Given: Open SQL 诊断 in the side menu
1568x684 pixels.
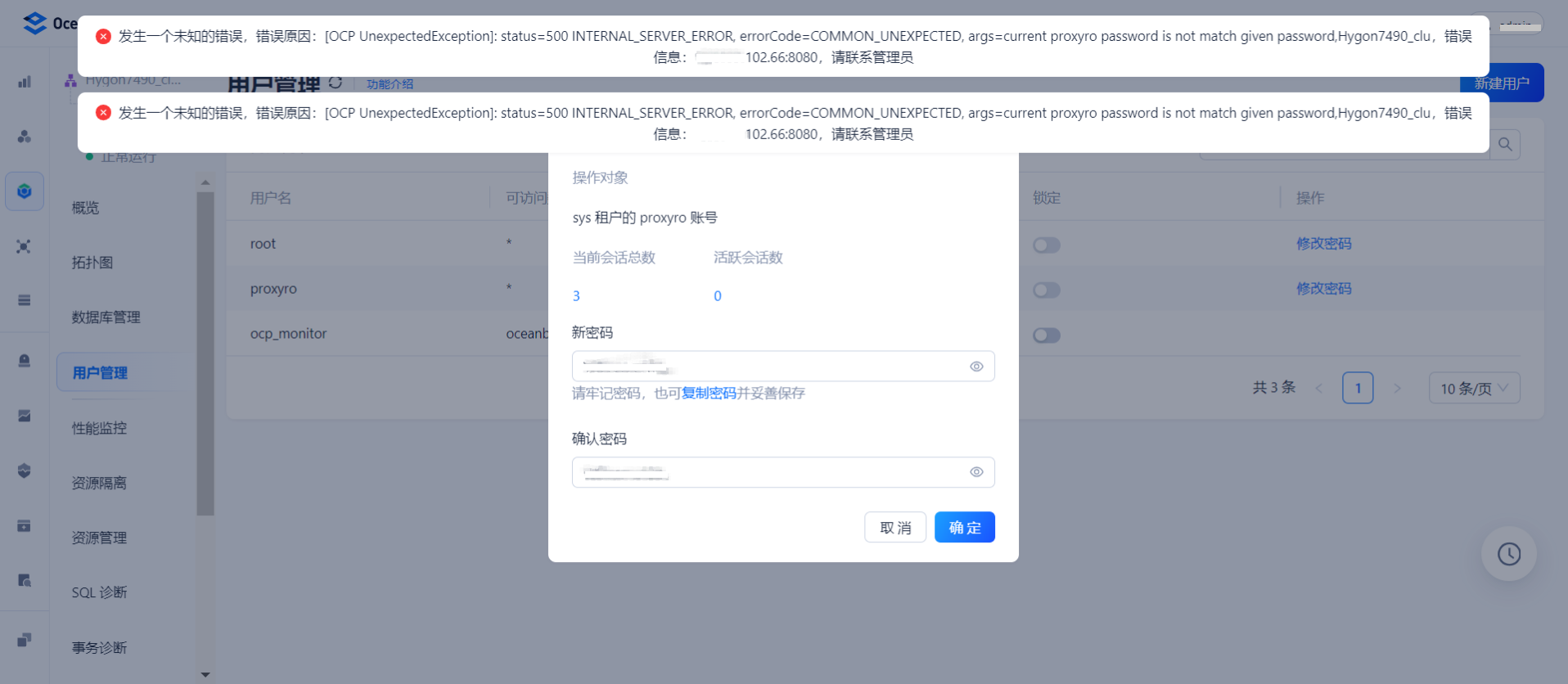Looking at the screenshot, I should (99, 592).
